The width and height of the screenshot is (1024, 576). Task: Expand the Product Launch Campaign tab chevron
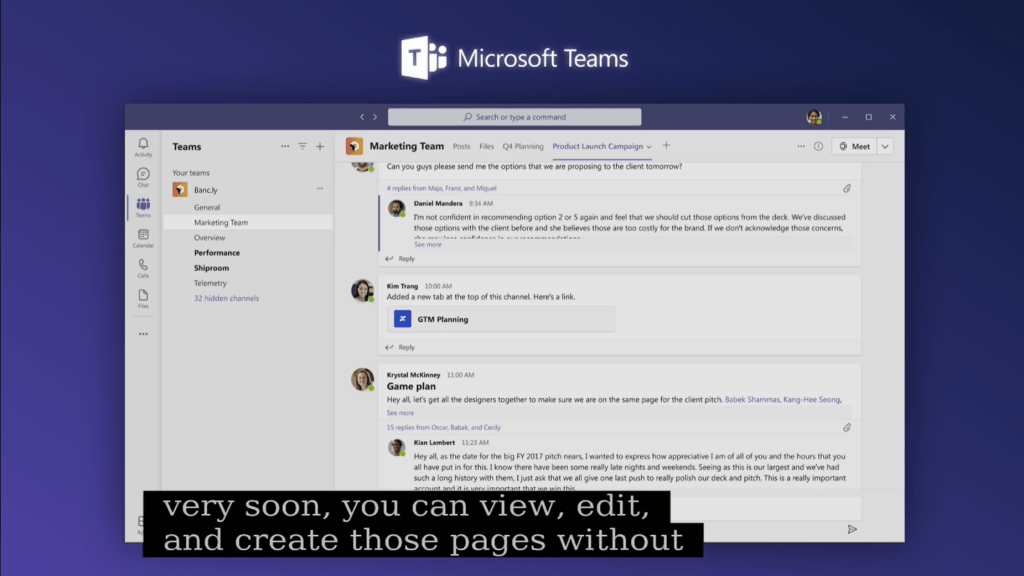(x=649, y=147)
